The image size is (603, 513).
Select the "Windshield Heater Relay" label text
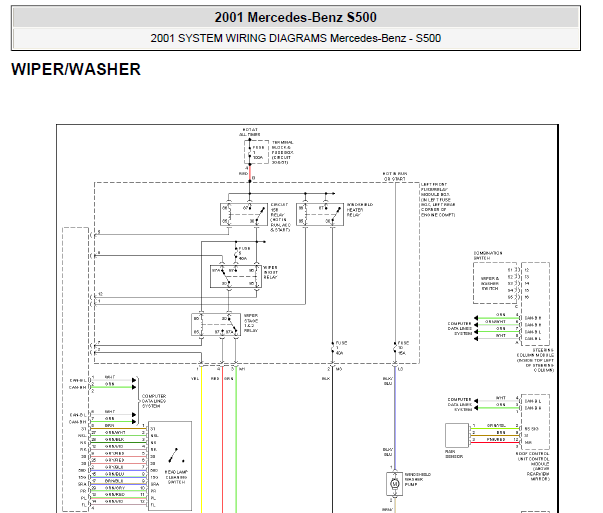pos(360,210)
